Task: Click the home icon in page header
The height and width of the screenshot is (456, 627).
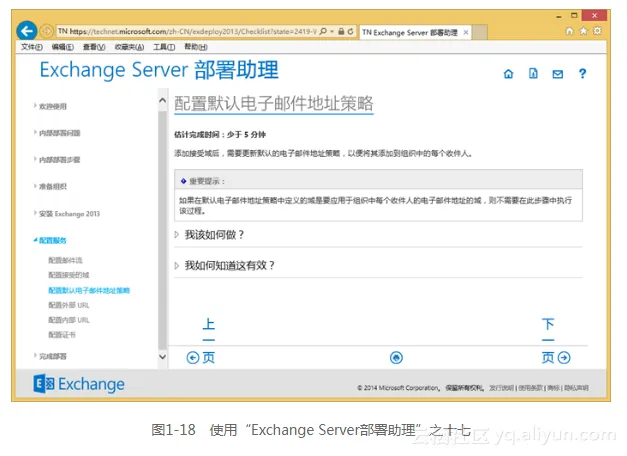Action: 508,74
